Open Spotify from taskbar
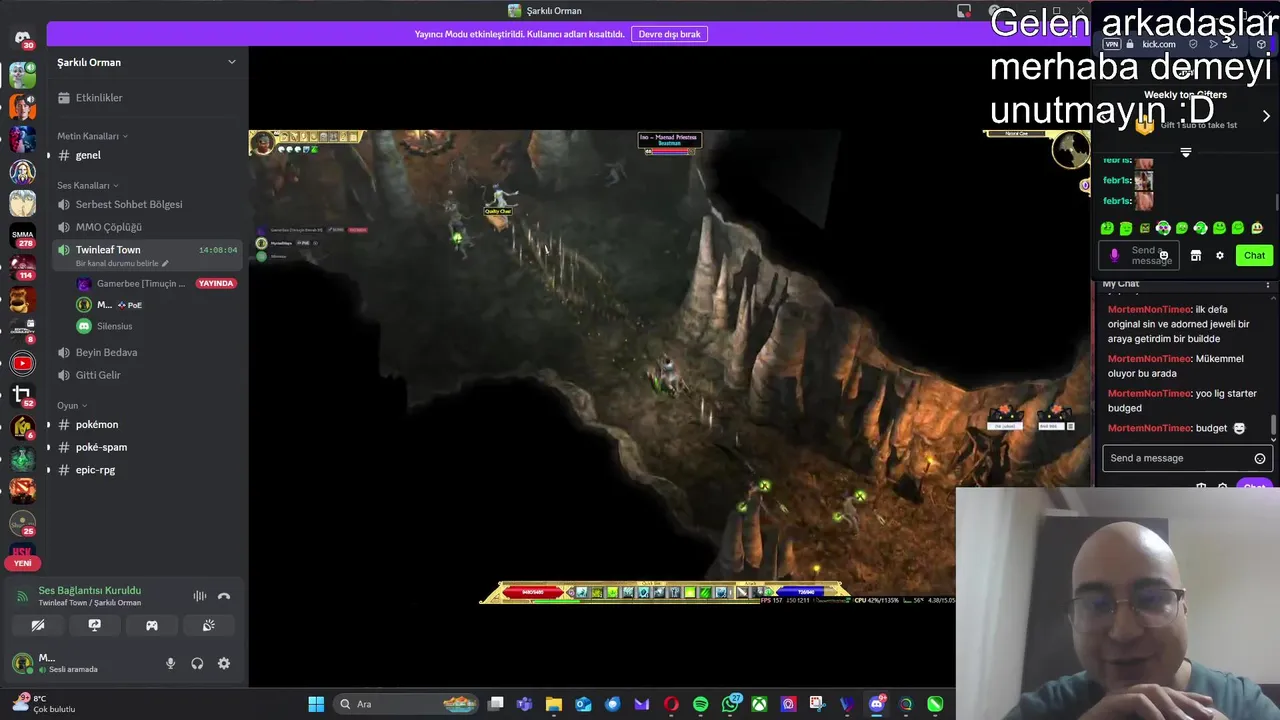The width and height of the screenshot is (1280, 720). tap(700, 704)
